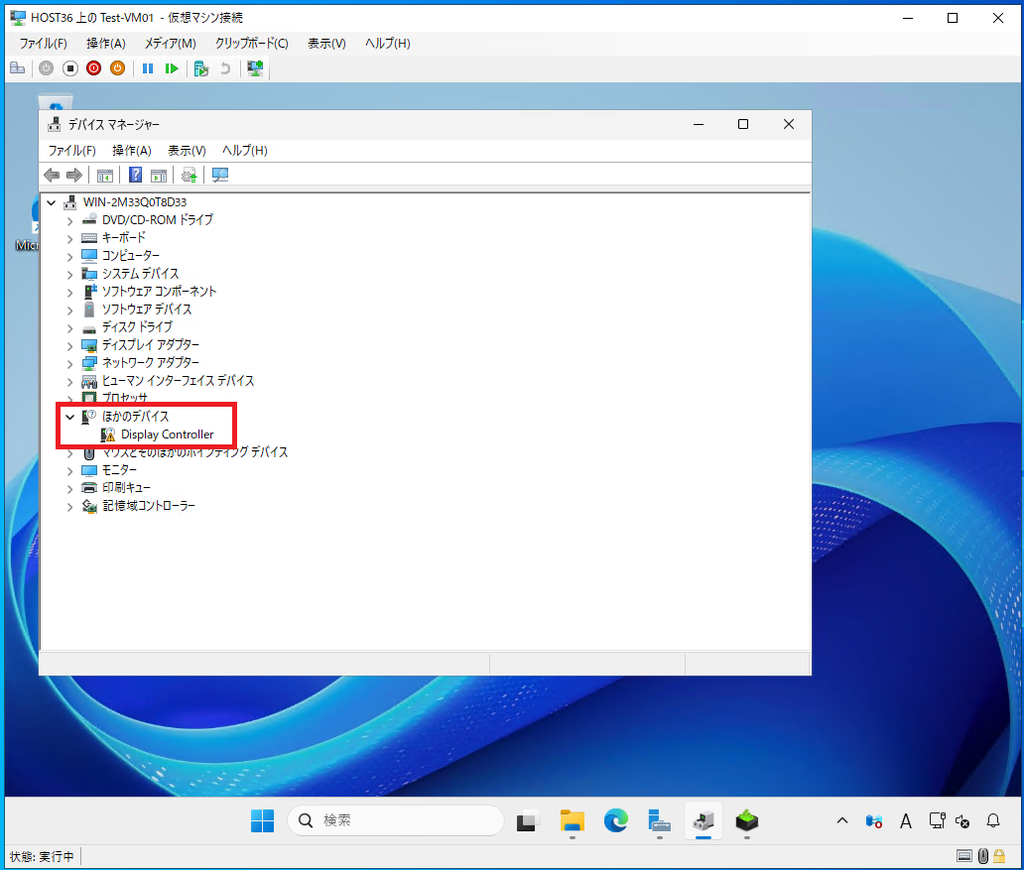Expand ヒューマン インターフェイス デバイス category
1024x870 pixels.
coord(70,381)
